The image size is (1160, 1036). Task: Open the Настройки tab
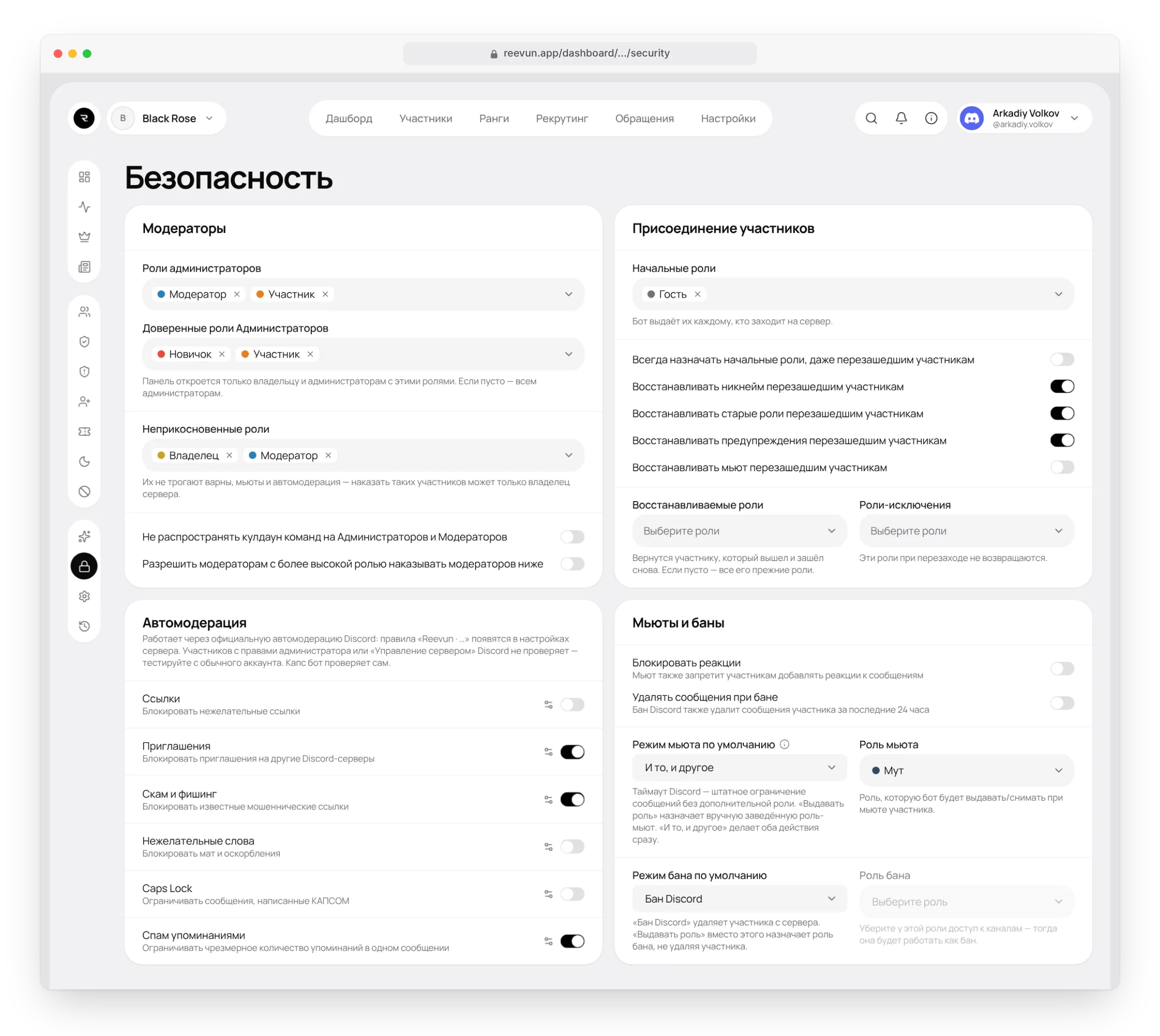pyautogui.click(x=727, y=118)
